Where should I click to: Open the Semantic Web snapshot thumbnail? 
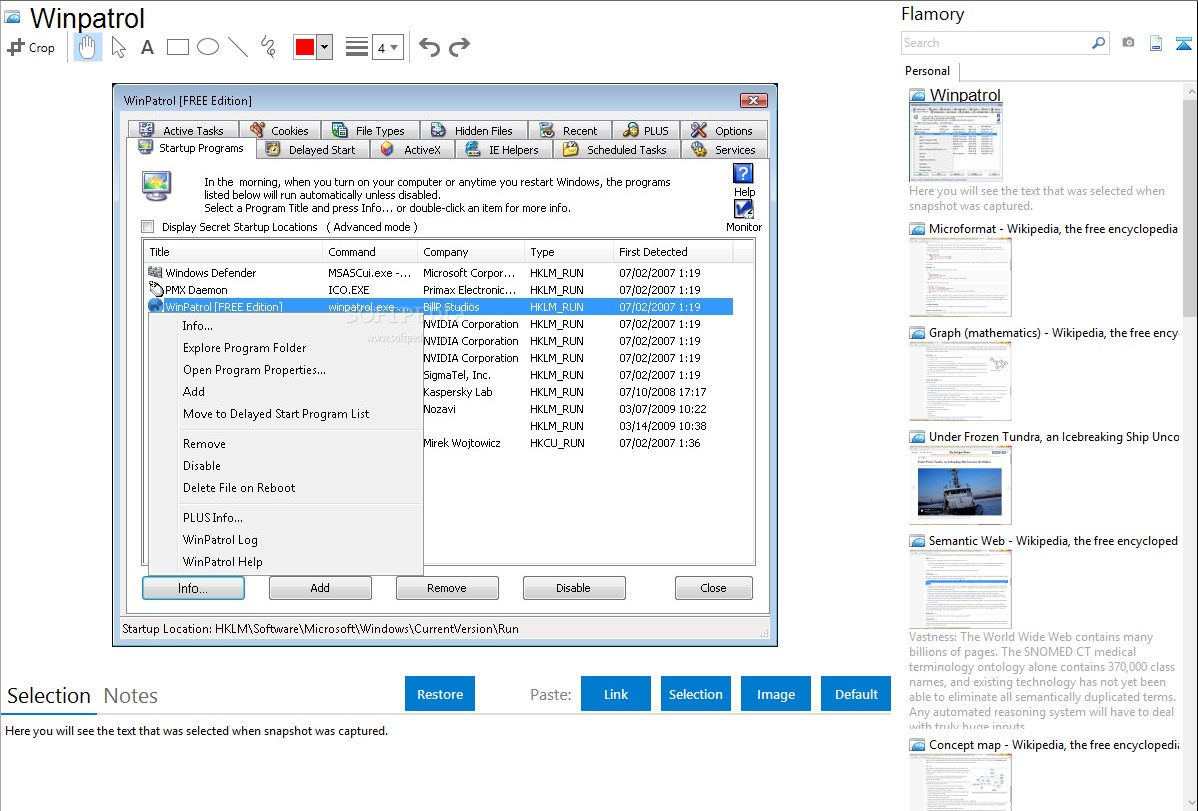click(x=960, y=588)
